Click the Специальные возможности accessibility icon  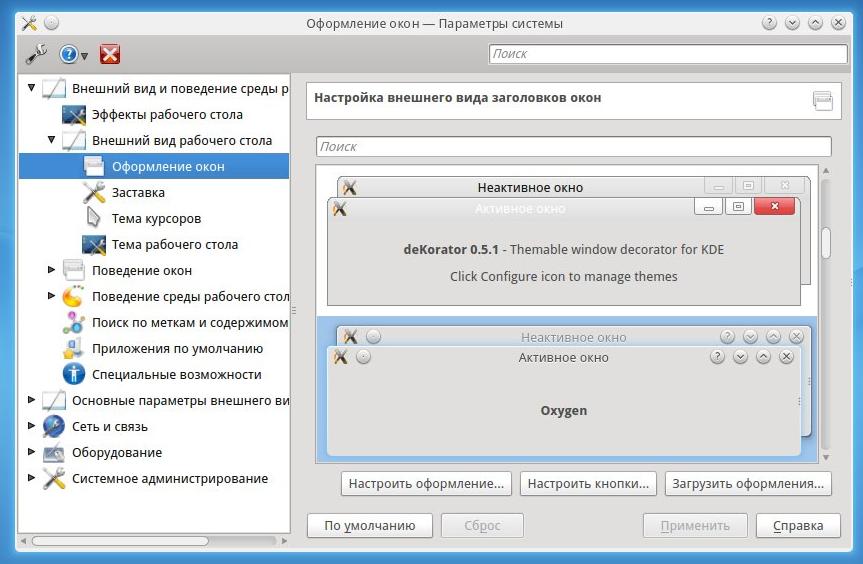coord(74,374)
